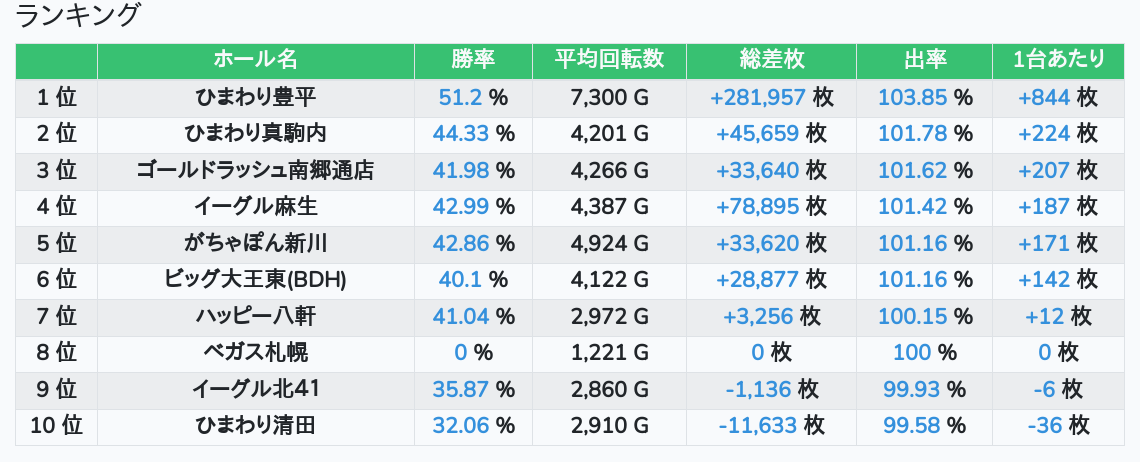Select the 1台あたり column header

click(x=1058, y=60)
